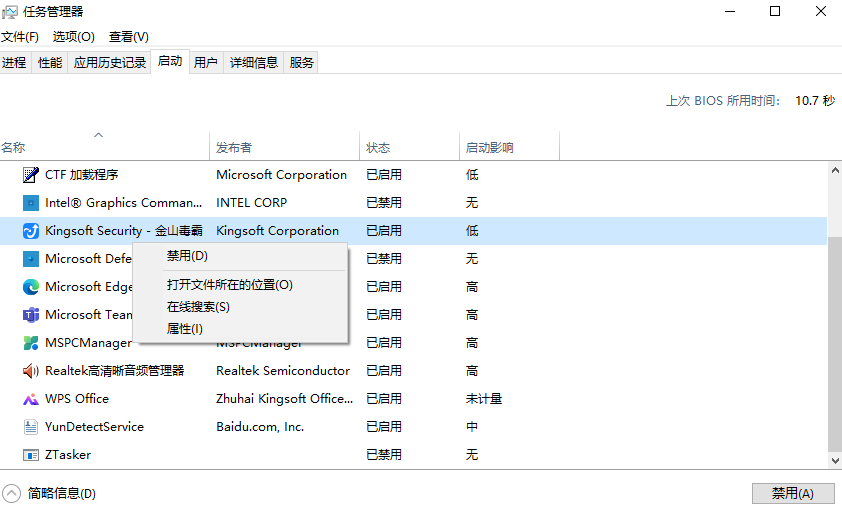
Task: Sort by the 名称 column header
Action: click(x=105, y=146)
